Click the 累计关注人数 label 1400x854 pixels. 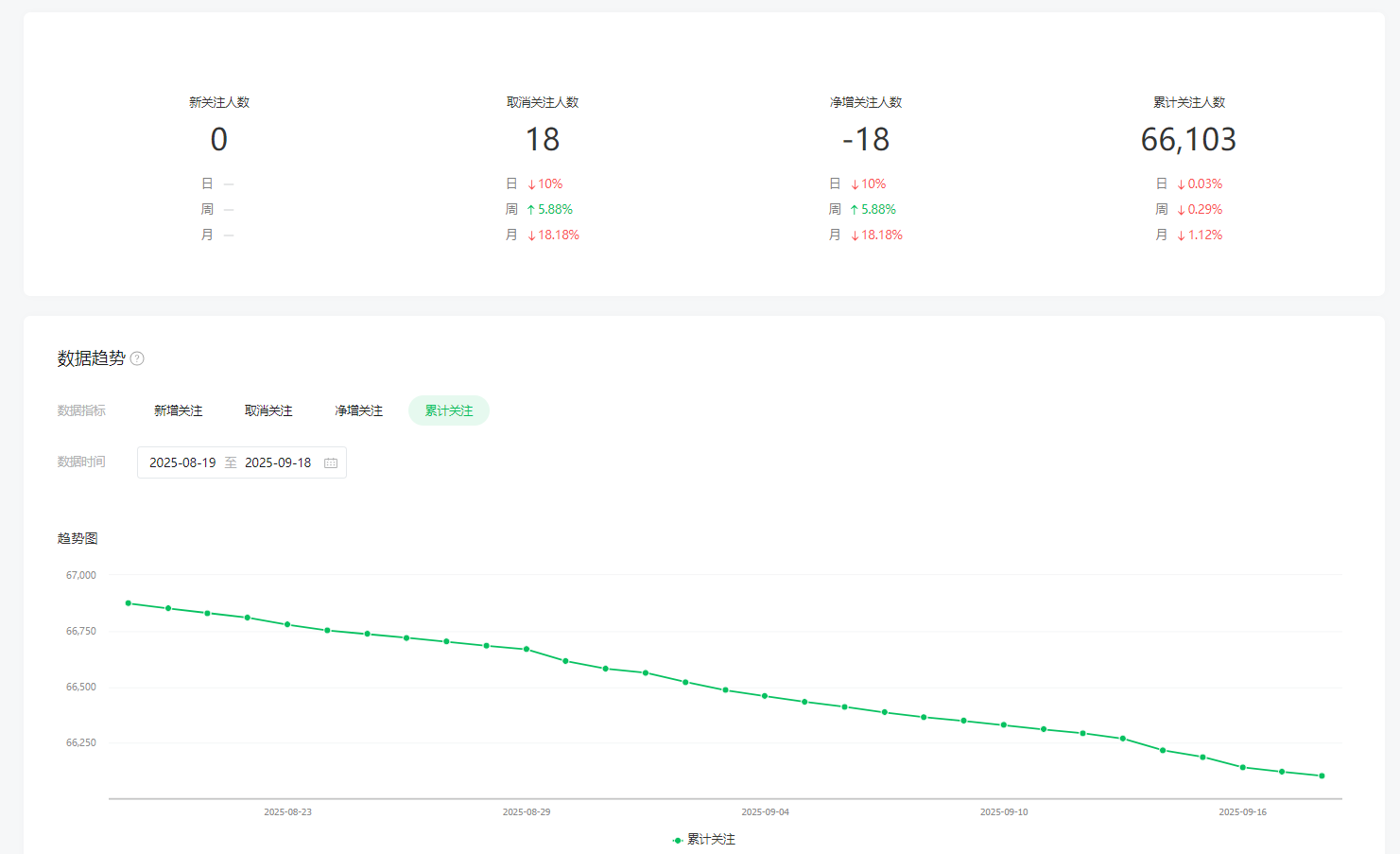click(x=1189, y=102)
